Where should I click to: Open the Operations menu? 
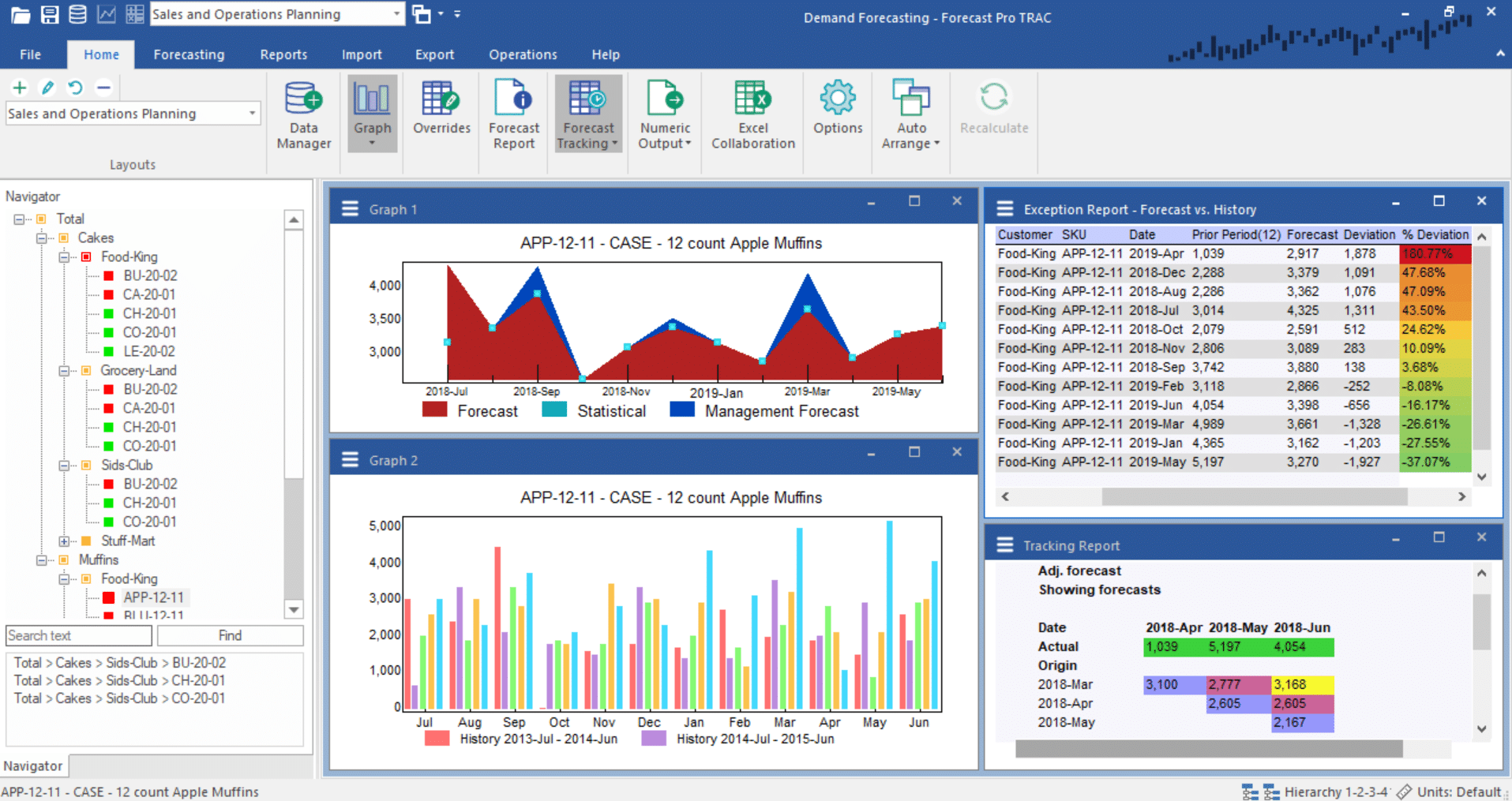click(522, 54)
